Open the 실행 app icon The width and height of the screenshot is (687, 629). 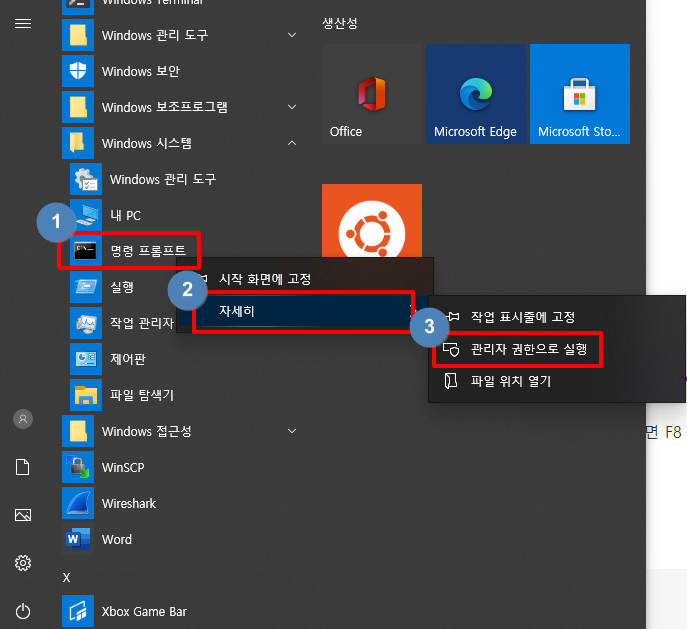86,287
